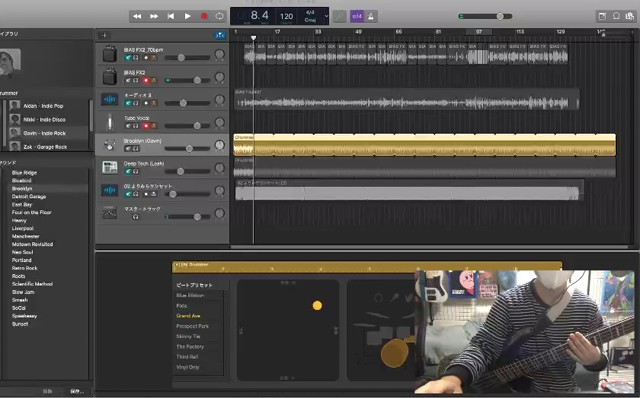
Task: Open the Note Pad from the toolbar
Action: pos(602,16)
